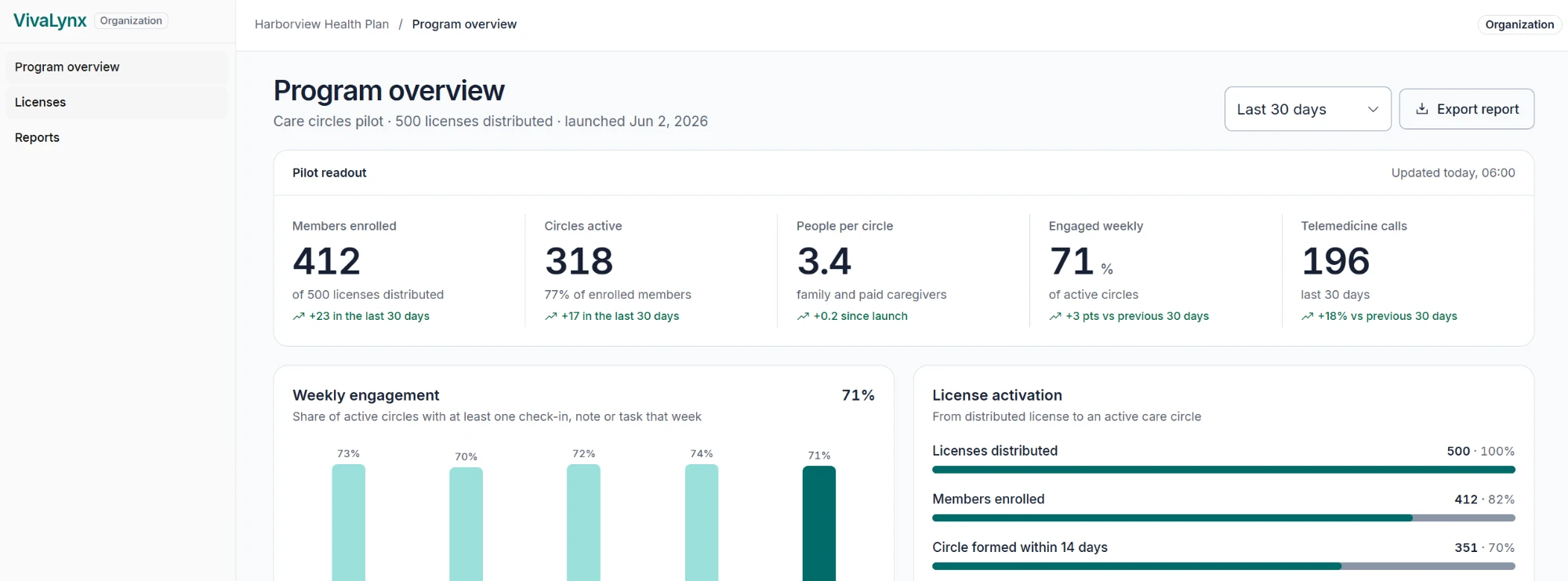Click the VivaLynx logo
Screen dimensions: 1568x581
[50, 20]
